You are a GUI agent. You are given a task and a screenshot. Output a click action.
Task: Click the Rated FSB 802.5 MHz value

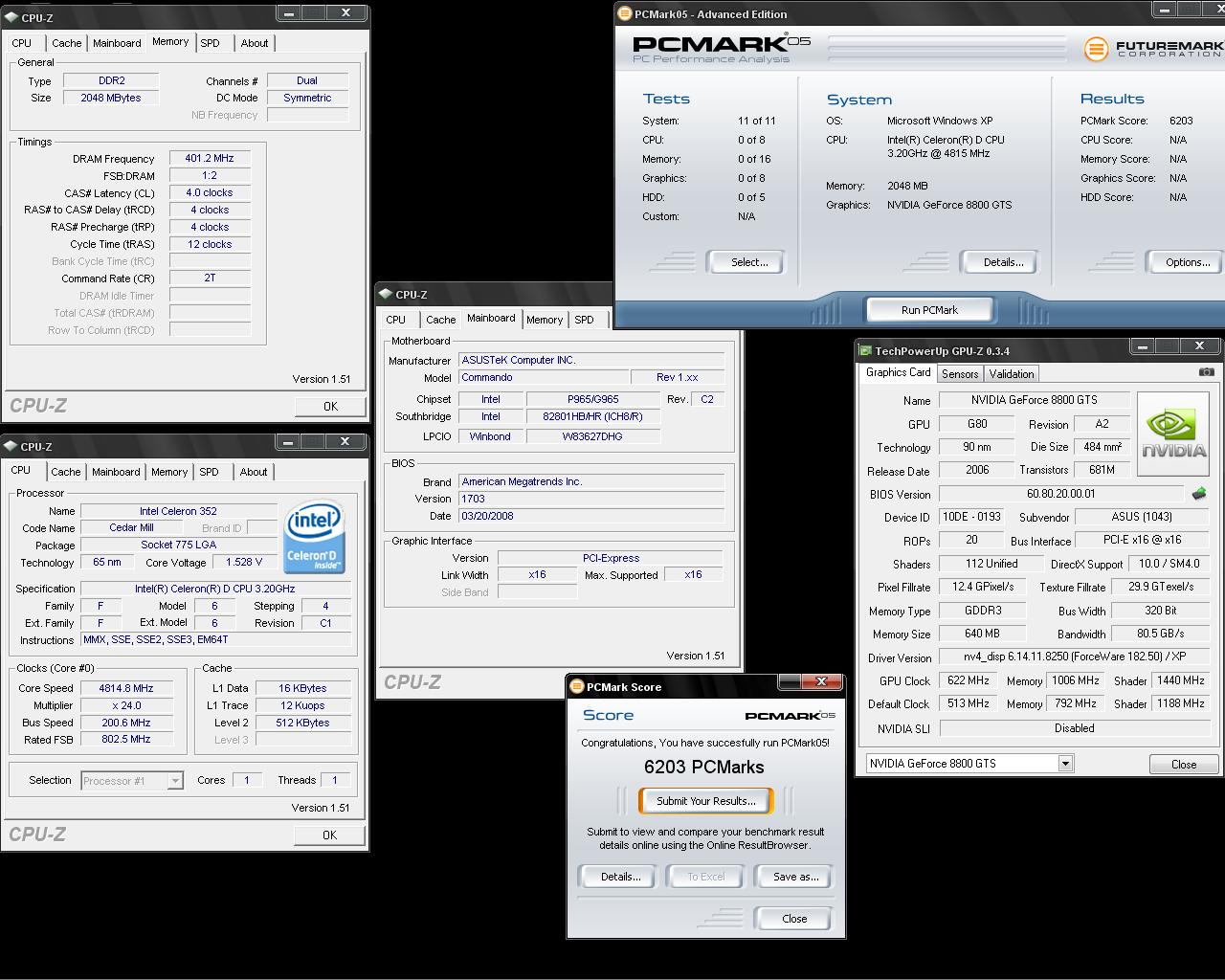coord(126,739)
